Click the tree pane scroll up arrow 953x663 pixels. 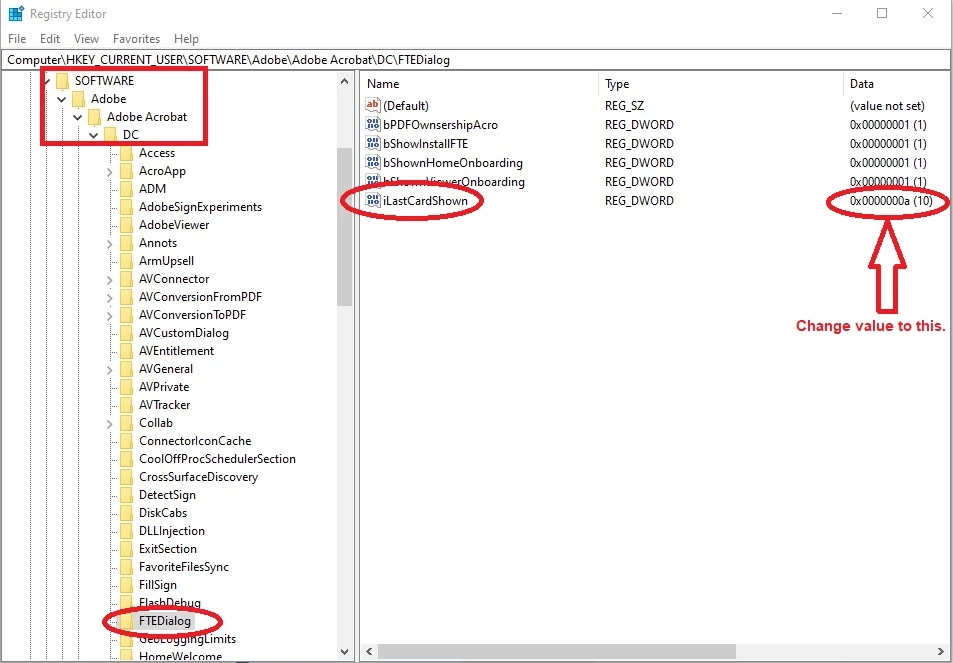345,81
